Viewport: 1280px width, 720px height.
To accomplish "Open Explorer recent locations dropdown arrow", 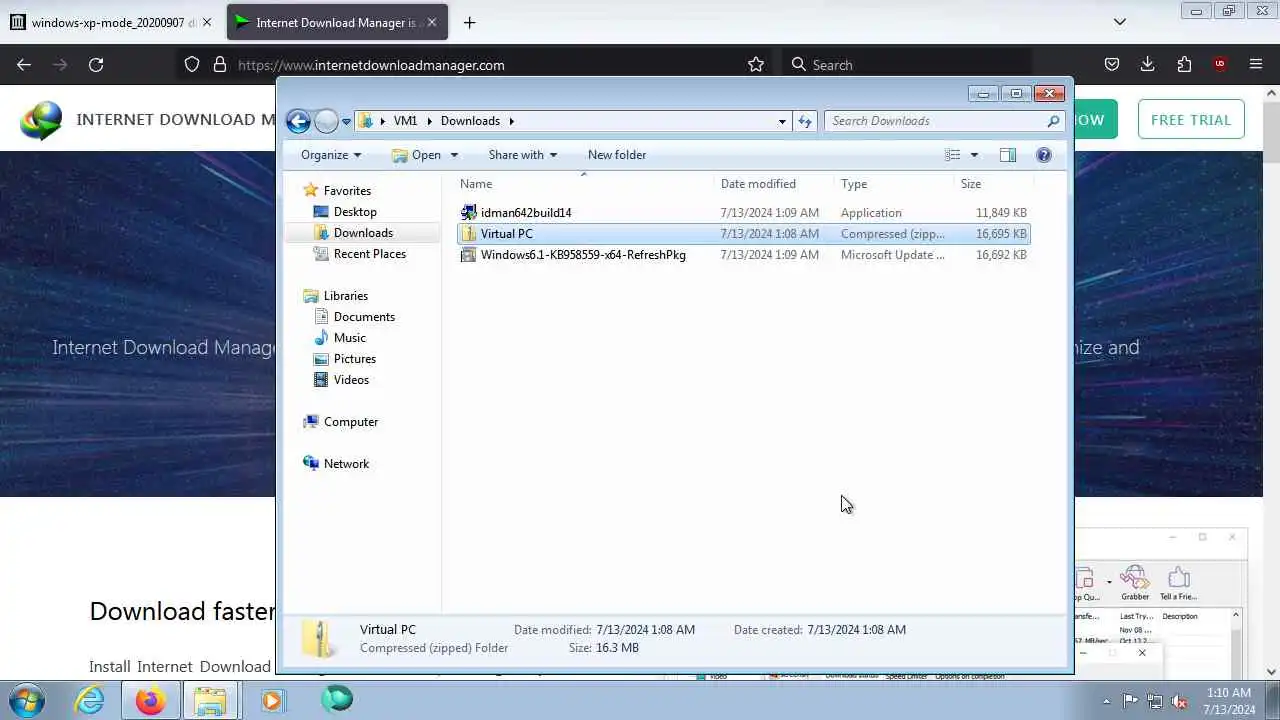I will [x=346, y=121].
